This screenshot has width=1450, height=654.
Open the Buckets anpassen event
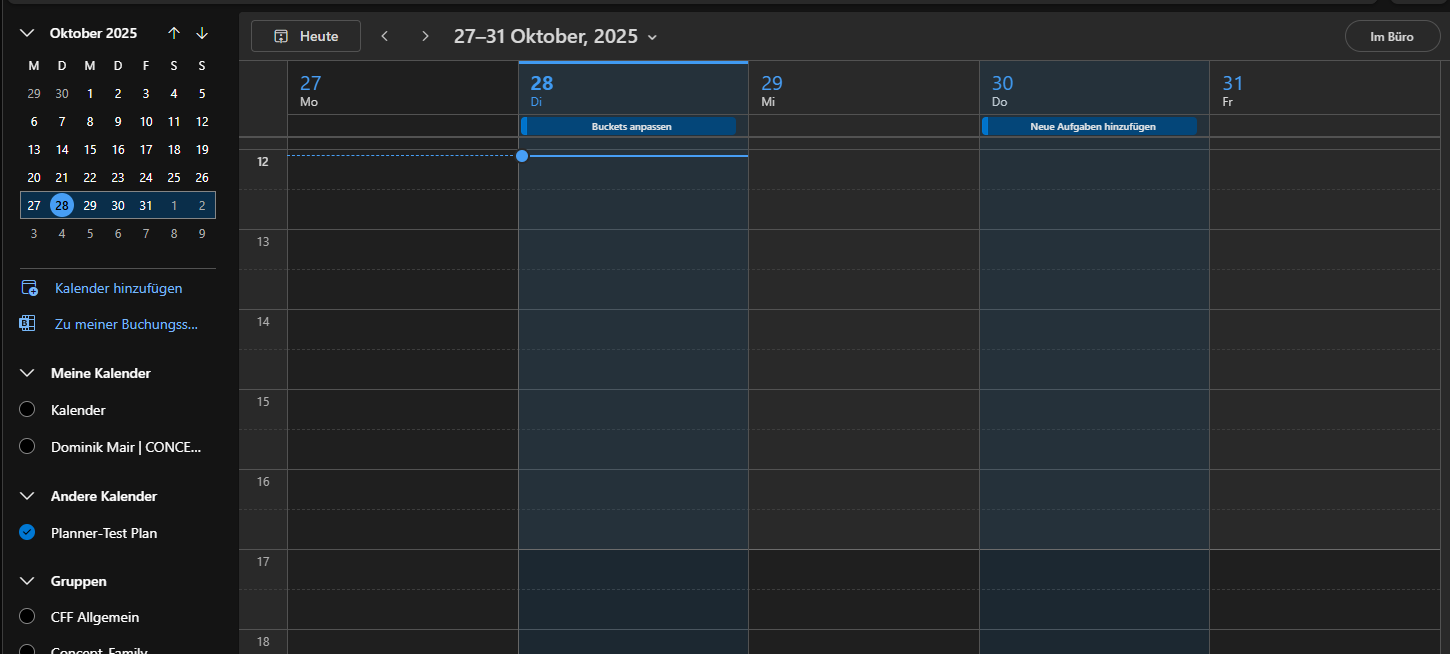[630, 126]
